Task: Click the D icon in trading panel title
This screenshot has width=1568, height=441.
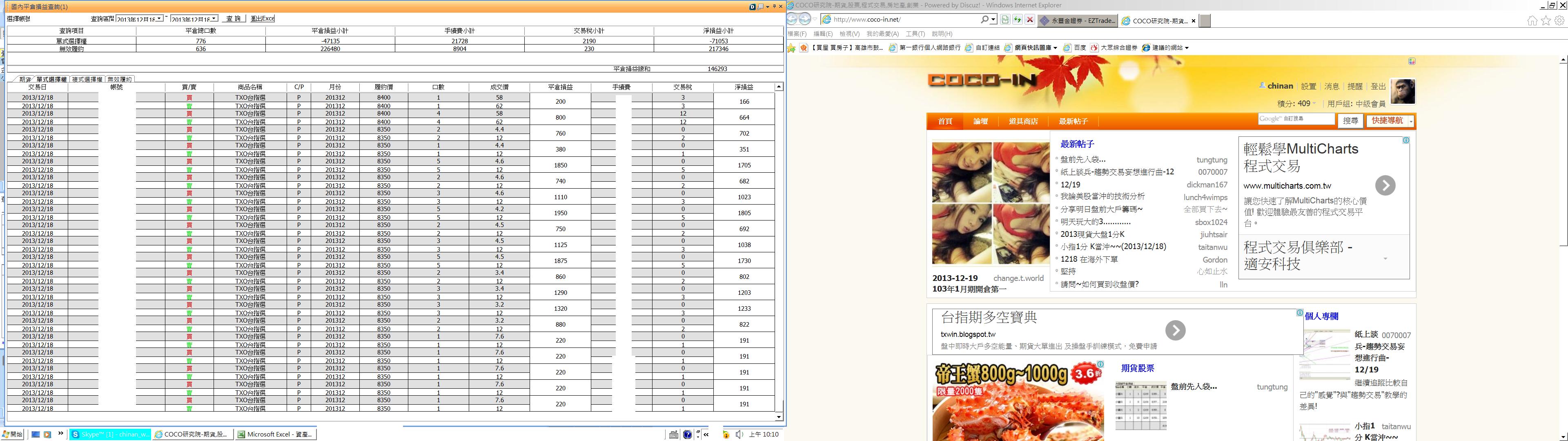Action: coord(752,7)
